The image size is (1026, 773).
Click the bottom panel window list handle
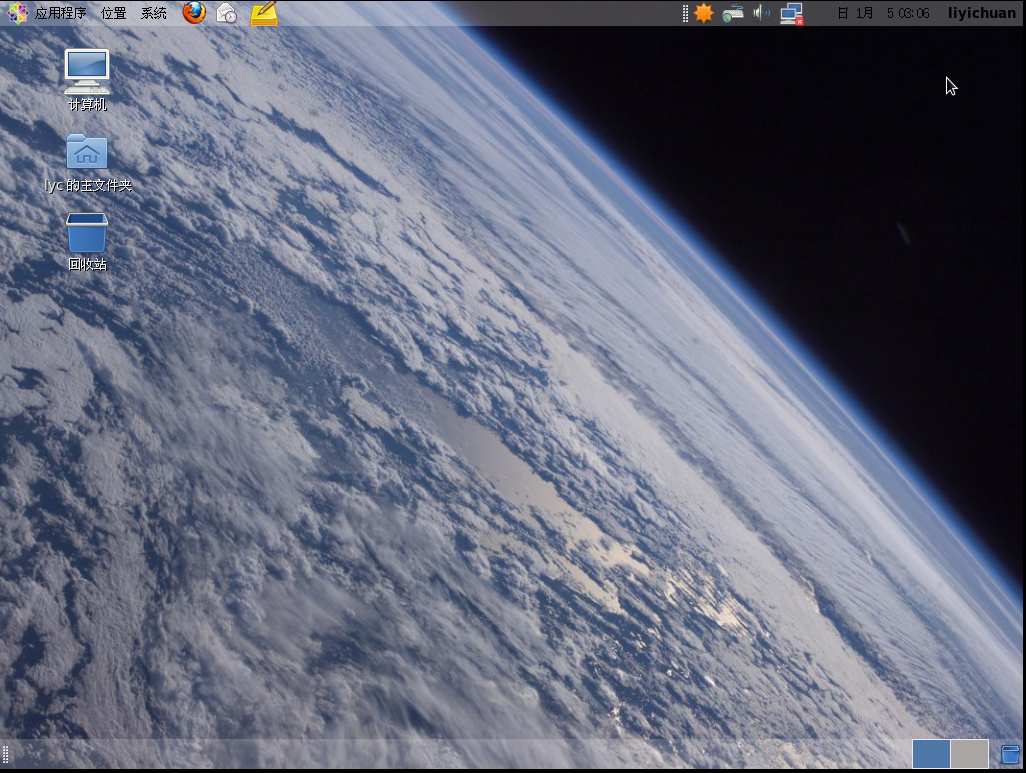5,755
